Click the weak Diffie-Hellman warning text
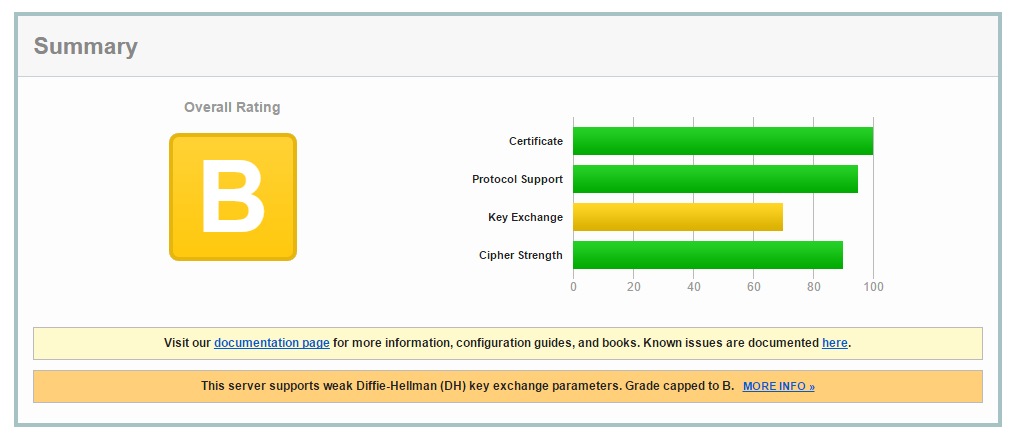The height and width of the screenshot is (436, 1011). coord(467,386)
